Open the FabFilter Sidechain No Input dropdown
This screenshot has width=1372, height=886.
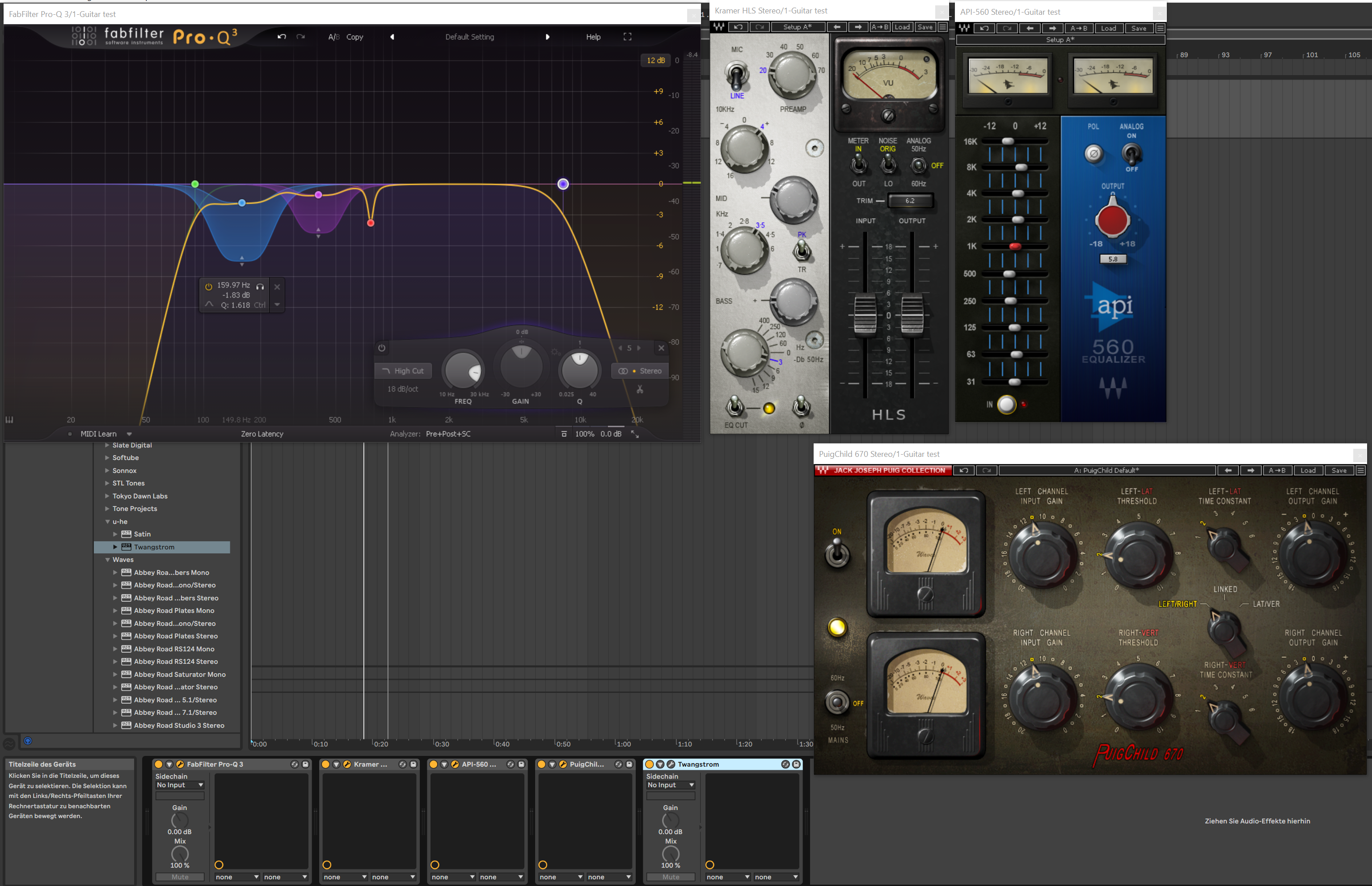pos(179,785)
